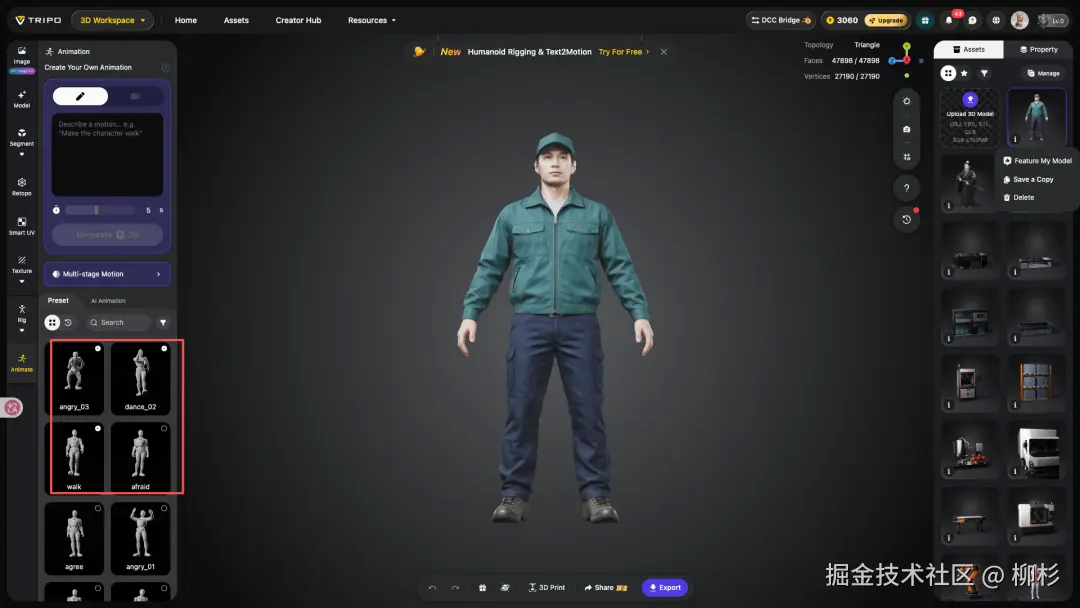Switch to the Property tab
The image size is (1080, 608).
(1038, 50)
